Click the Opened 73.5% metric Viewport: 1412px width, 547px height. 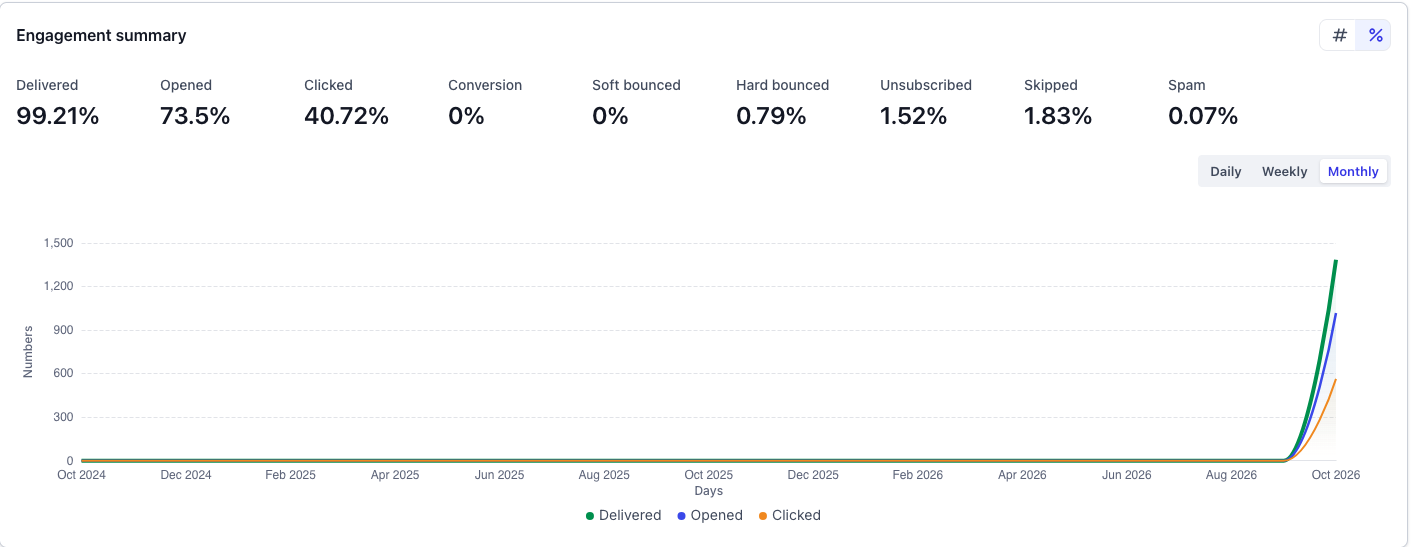(195, 103)
